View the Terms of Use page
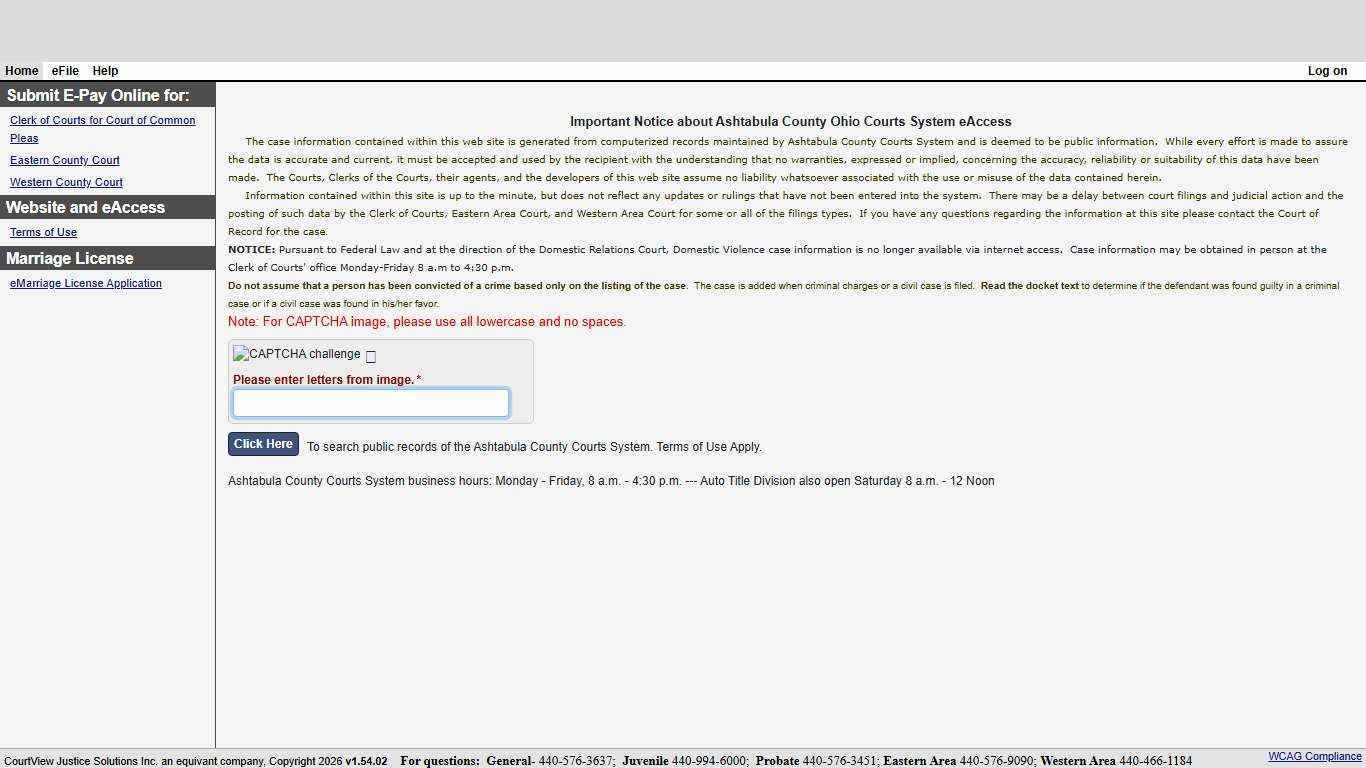The height and width of the screenshot is (768, 1366). click(x=43, y=232)
